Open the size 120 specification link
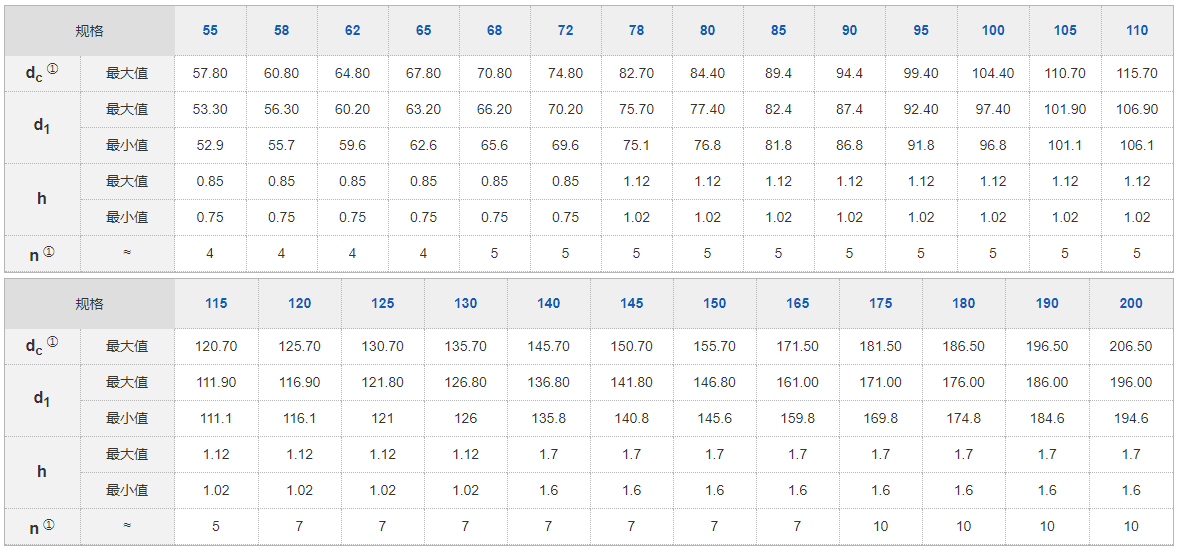Screen dimensions: 1178x554 (300, 303)
